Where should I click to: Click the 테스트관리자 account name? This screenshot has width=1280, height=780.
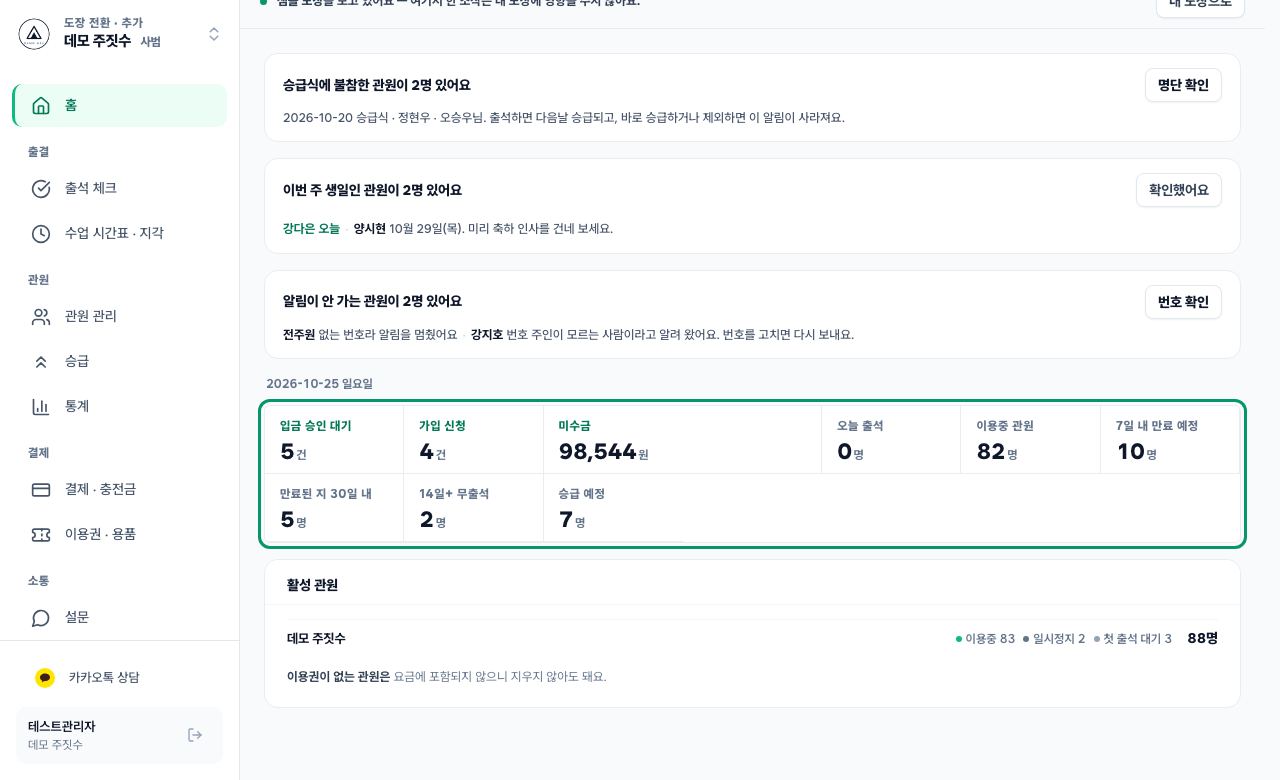(61, 726)
